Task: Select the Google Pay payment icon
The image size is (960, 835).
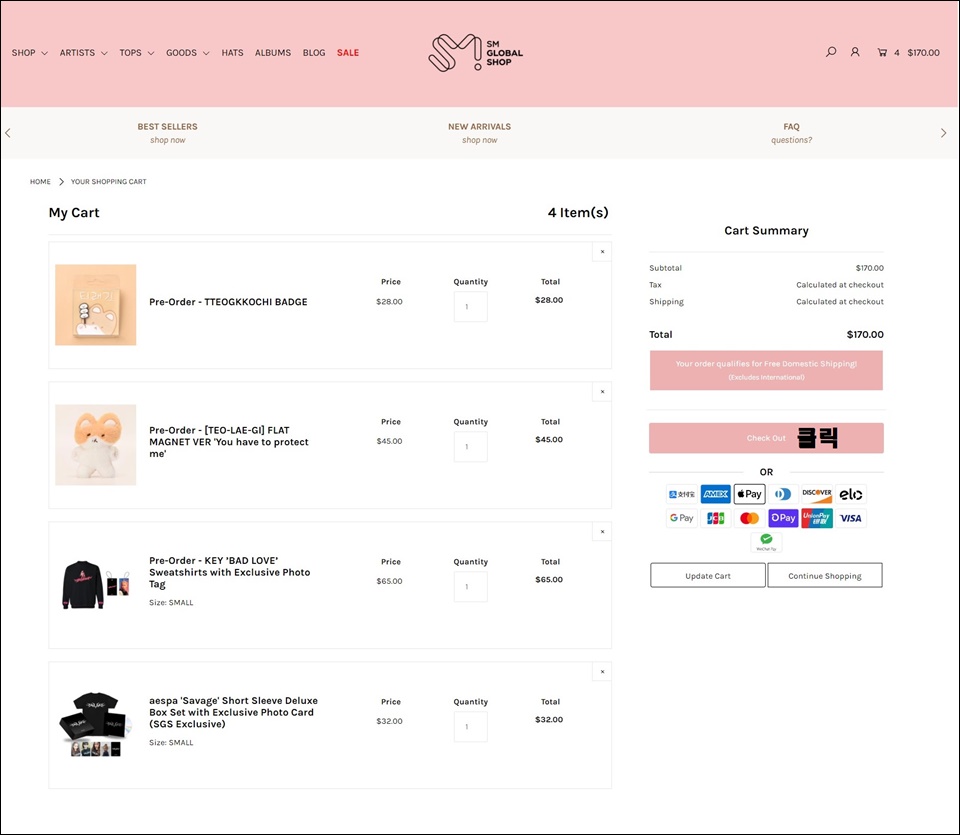Action: coord(681,518)
